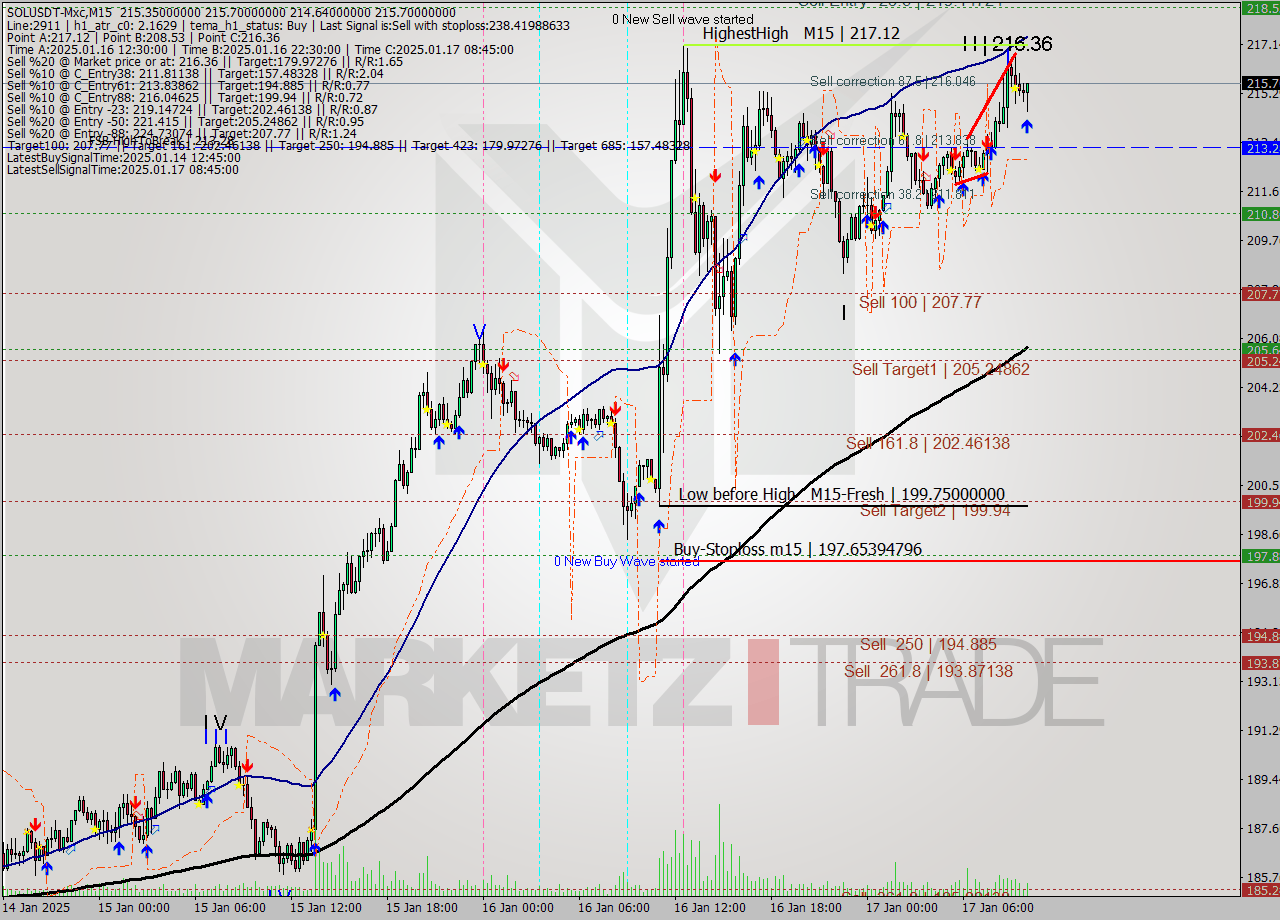
Task: Click the '17 Jan 06:00' time label
Action: (x=999, y=908)
